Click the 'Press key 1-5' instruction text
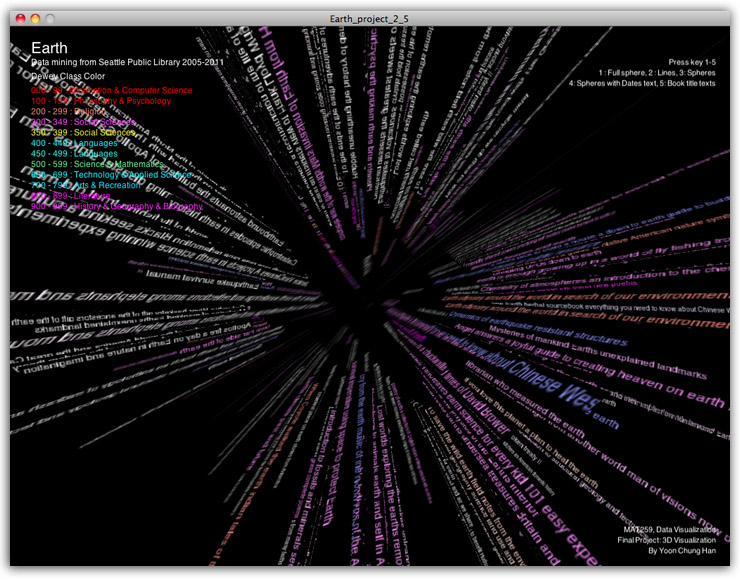 (692, 62)
